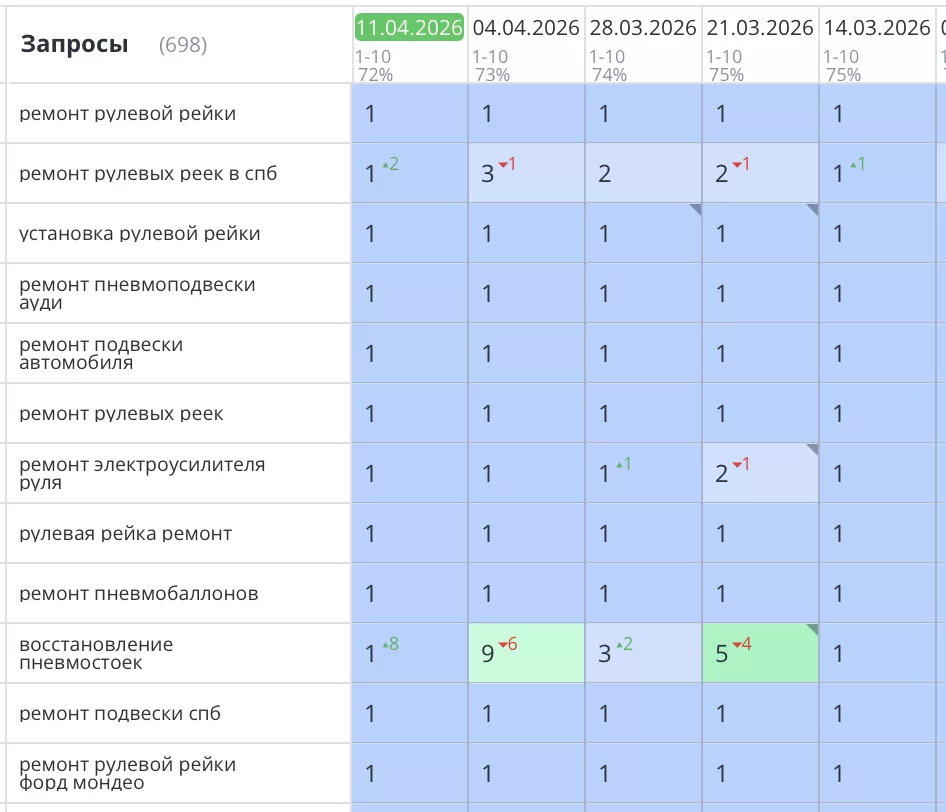Click the red "-4" arrow next to position 5

[x=744, y=646]
